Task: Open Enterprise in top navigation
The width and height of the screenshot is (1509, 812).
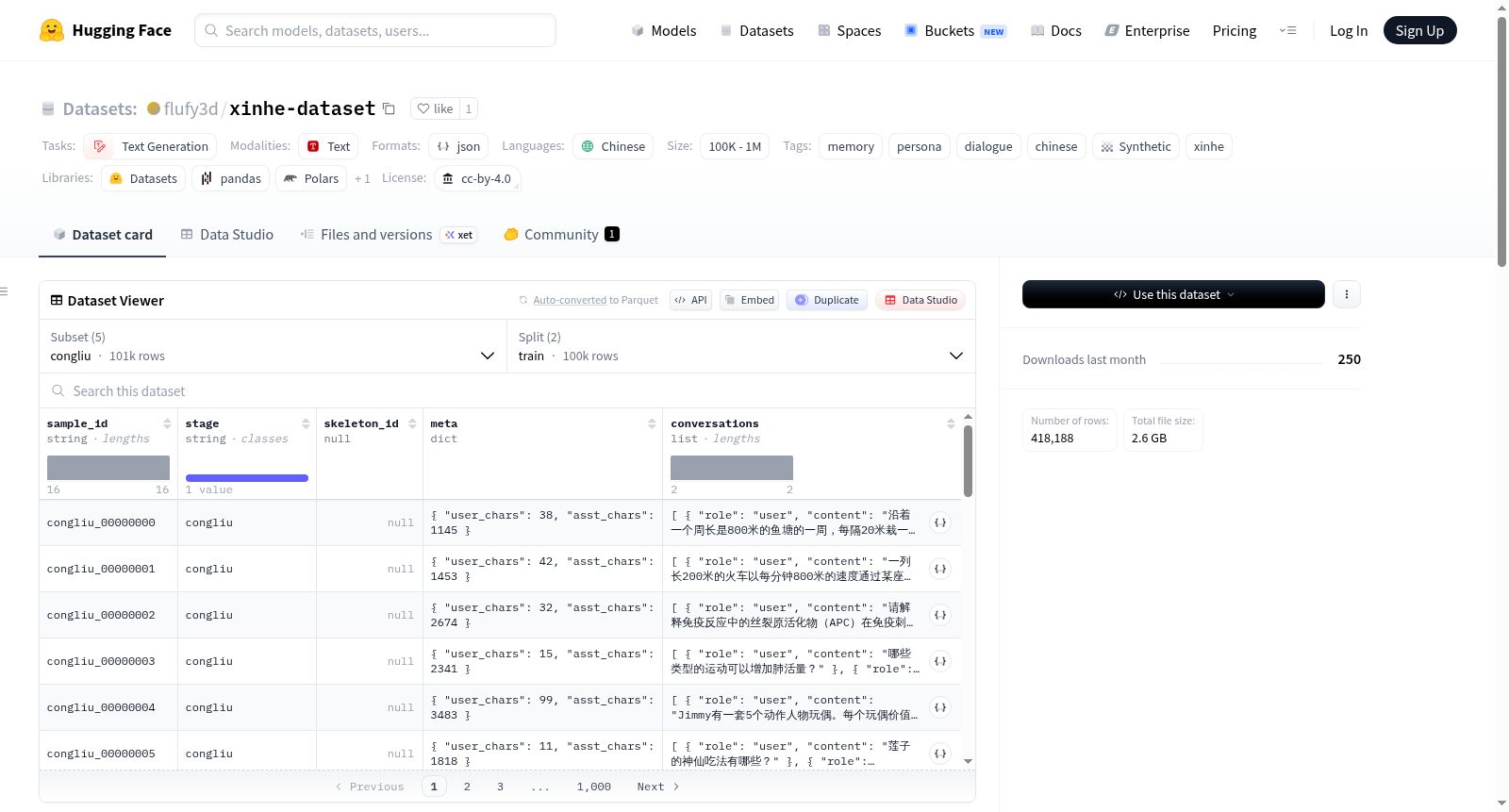Action: pyautogui.click(x=1147, y=30)
